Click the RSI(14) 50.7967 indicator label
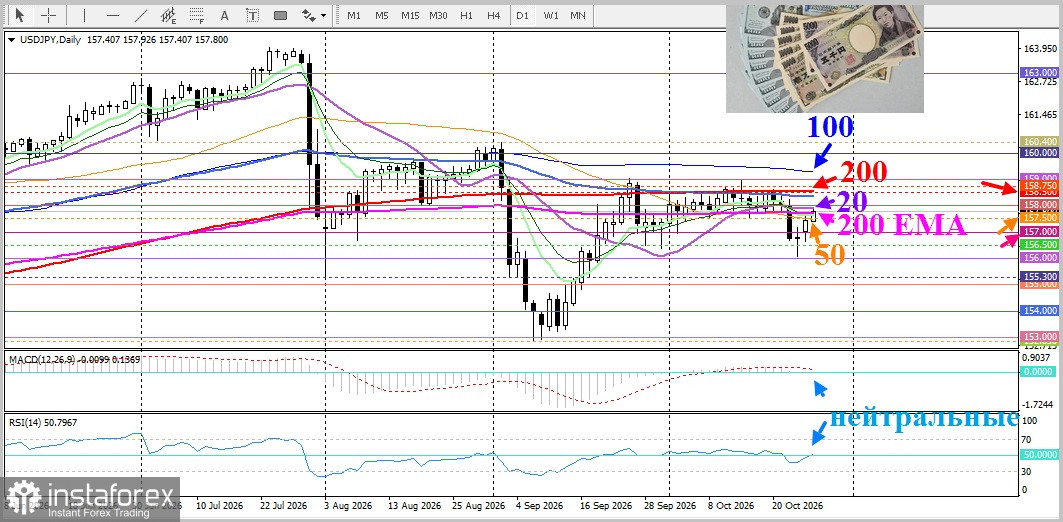The height and width of the screenshot is (522, 1063). [x=43, y=422]
